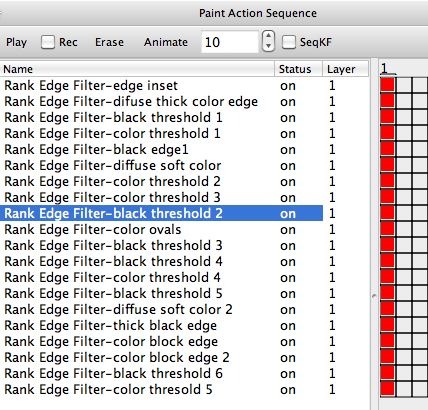Enable the Rec checkbox
Image resolution: width=428 pixels, height=410 pixels.
pos(48,42)
